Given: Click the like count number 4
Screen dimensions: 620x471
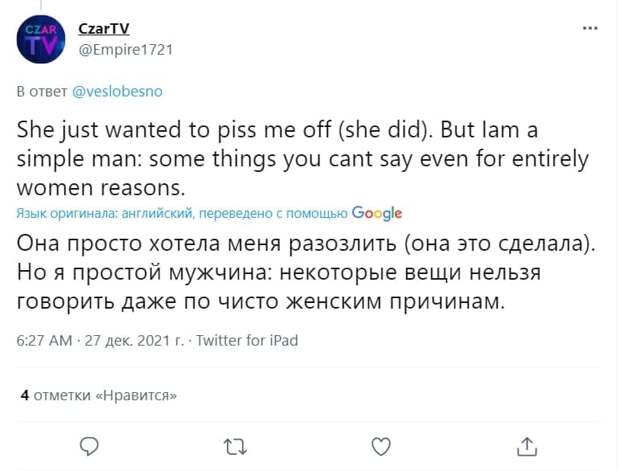Looking at the screenshot, I should click(25, 395).
